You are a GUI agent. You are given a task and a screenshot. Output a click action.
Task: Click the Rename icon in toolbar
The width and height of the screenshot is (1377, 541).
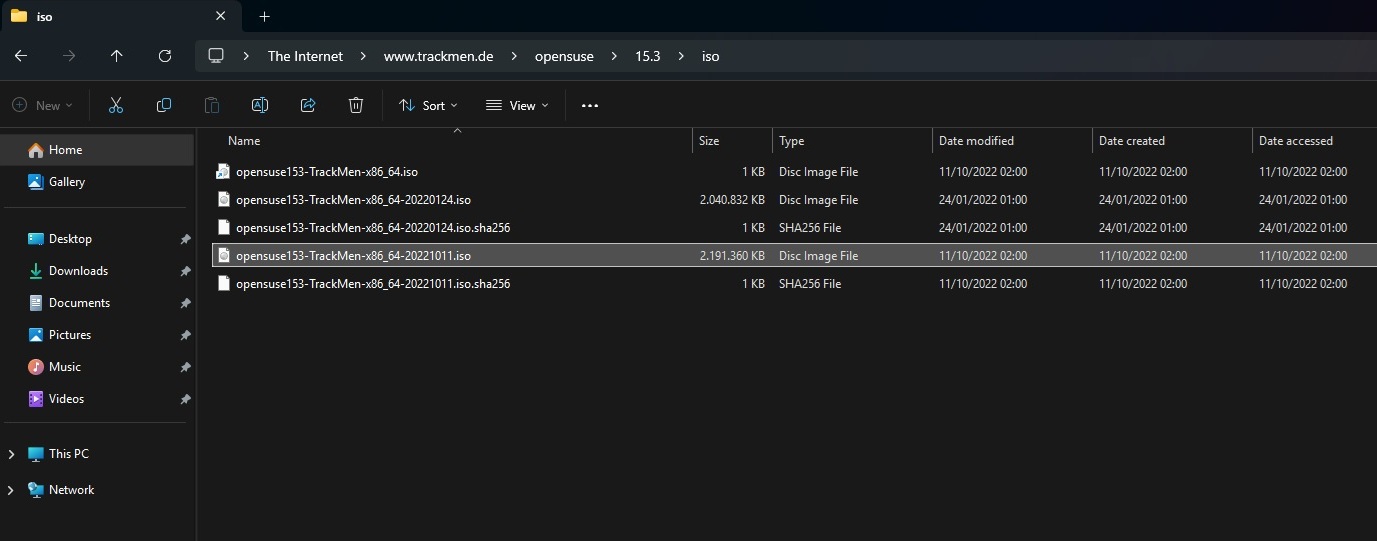click(260, 105)
